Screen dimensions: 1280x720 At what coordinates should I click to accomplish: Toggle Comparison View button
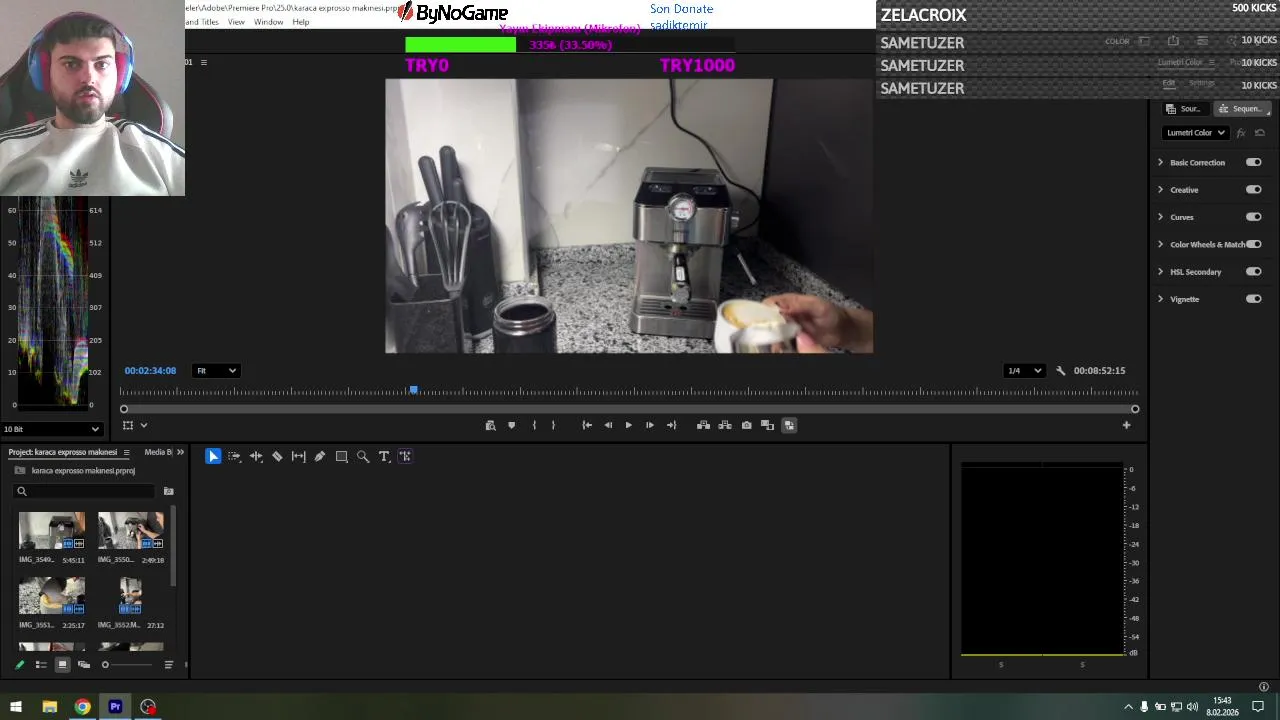(x=767, y=425)
